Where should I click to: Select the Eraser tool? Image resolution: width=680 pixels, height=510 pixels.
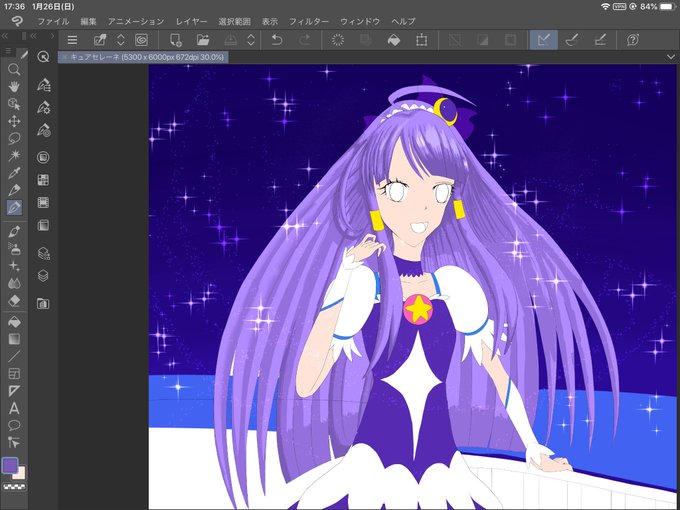click(x=14, y=300)
